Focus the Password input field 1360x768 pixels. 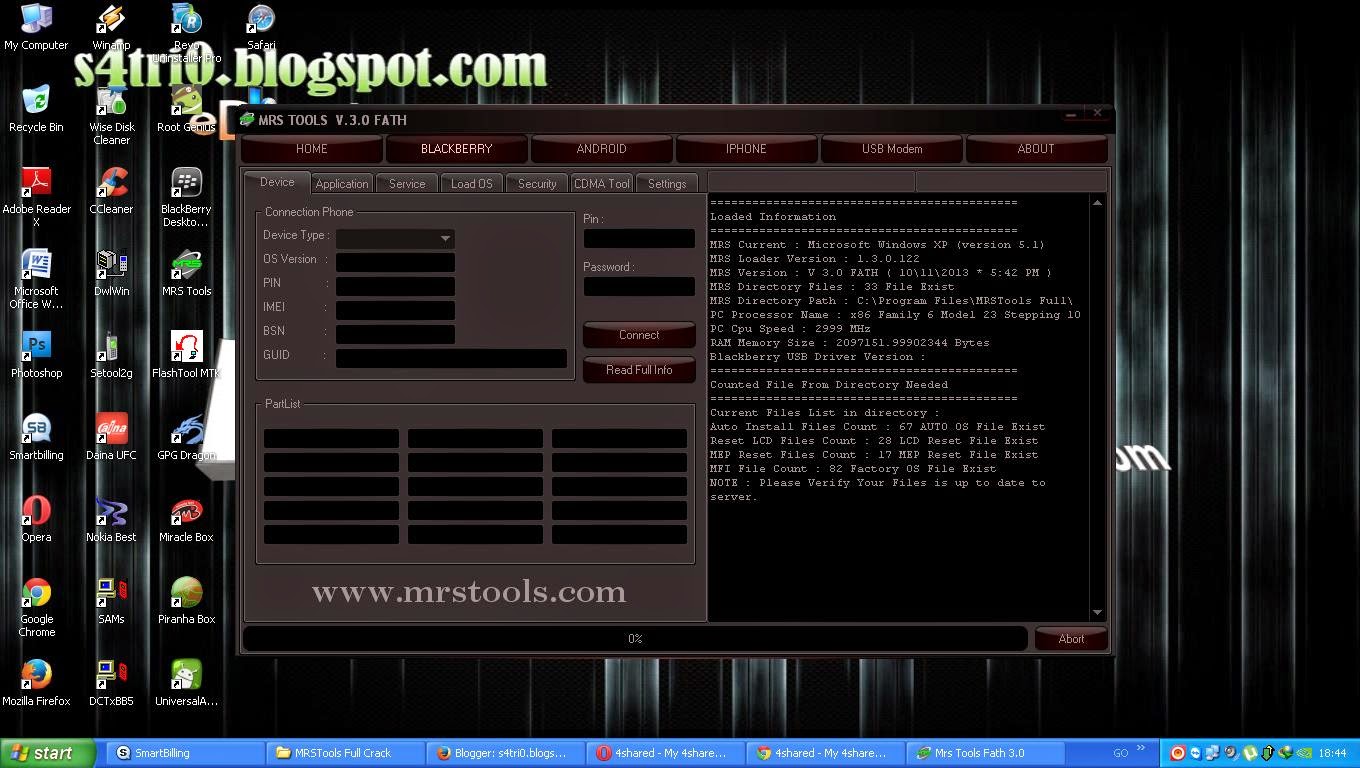(x=639, y=287)
